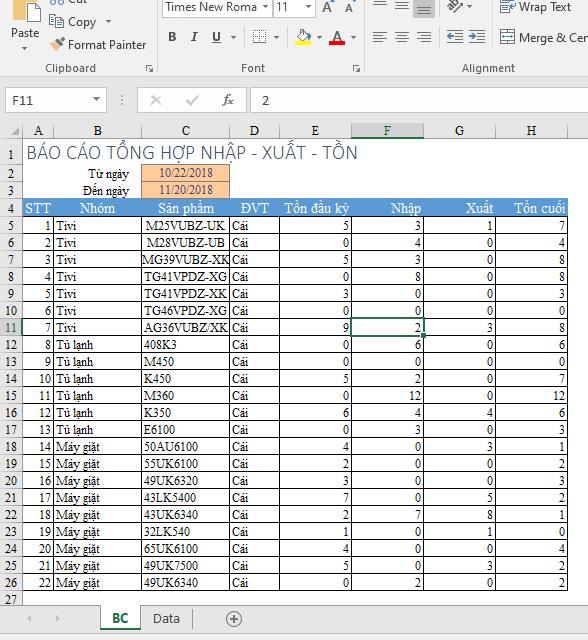This screenshot has height=640, width=588.
Task: Increase font size icon
Action: pyautogui.click(x=327, y=7)
